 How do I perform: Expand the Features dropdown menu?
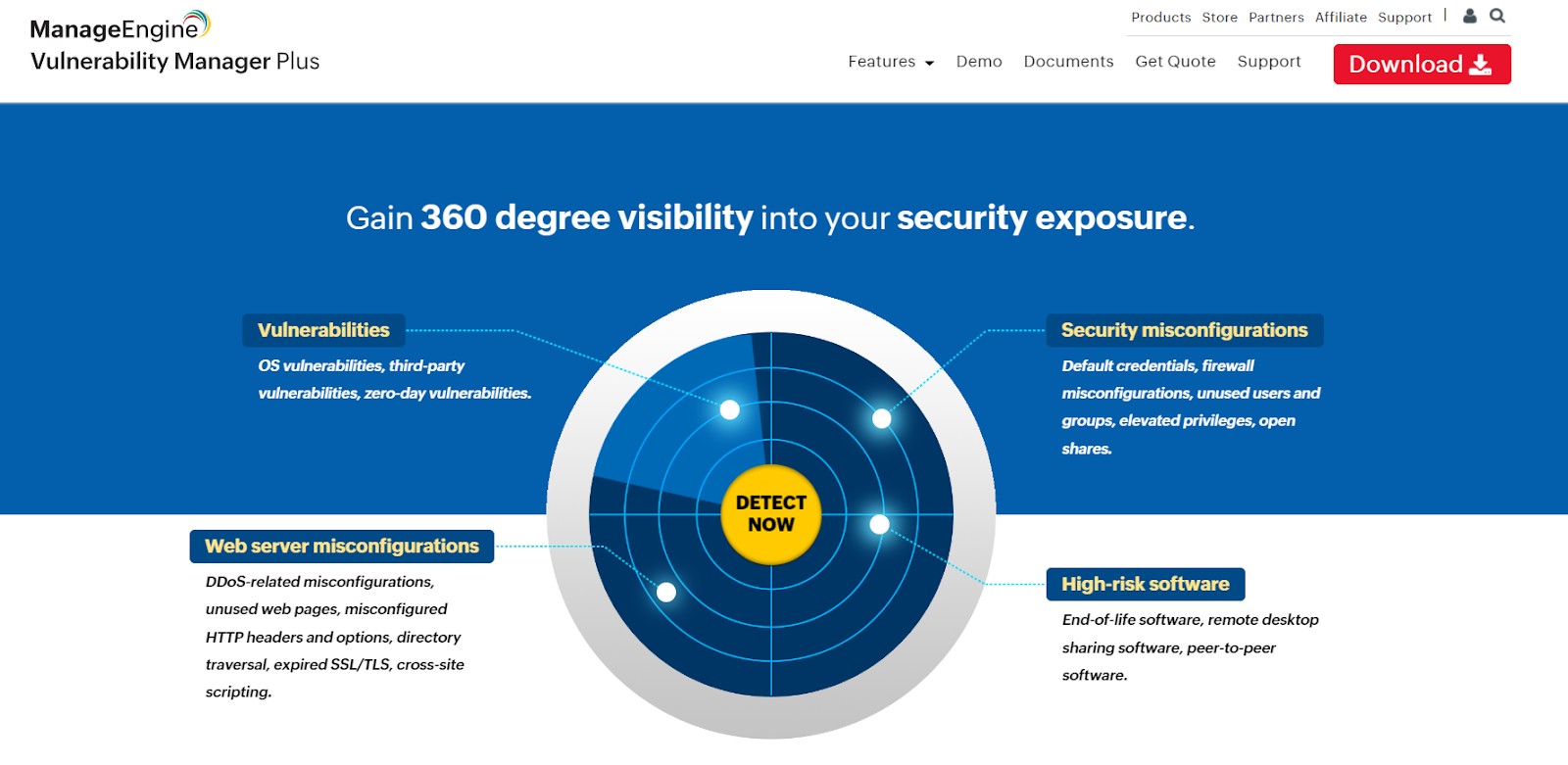pyautogui.click(x=890, y=62)
